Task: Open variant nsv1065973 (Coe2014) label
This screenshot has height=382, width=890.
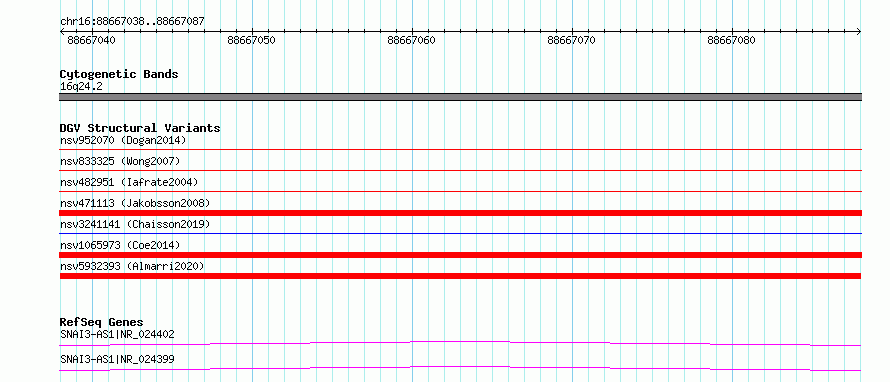Action: coord(120,245)
